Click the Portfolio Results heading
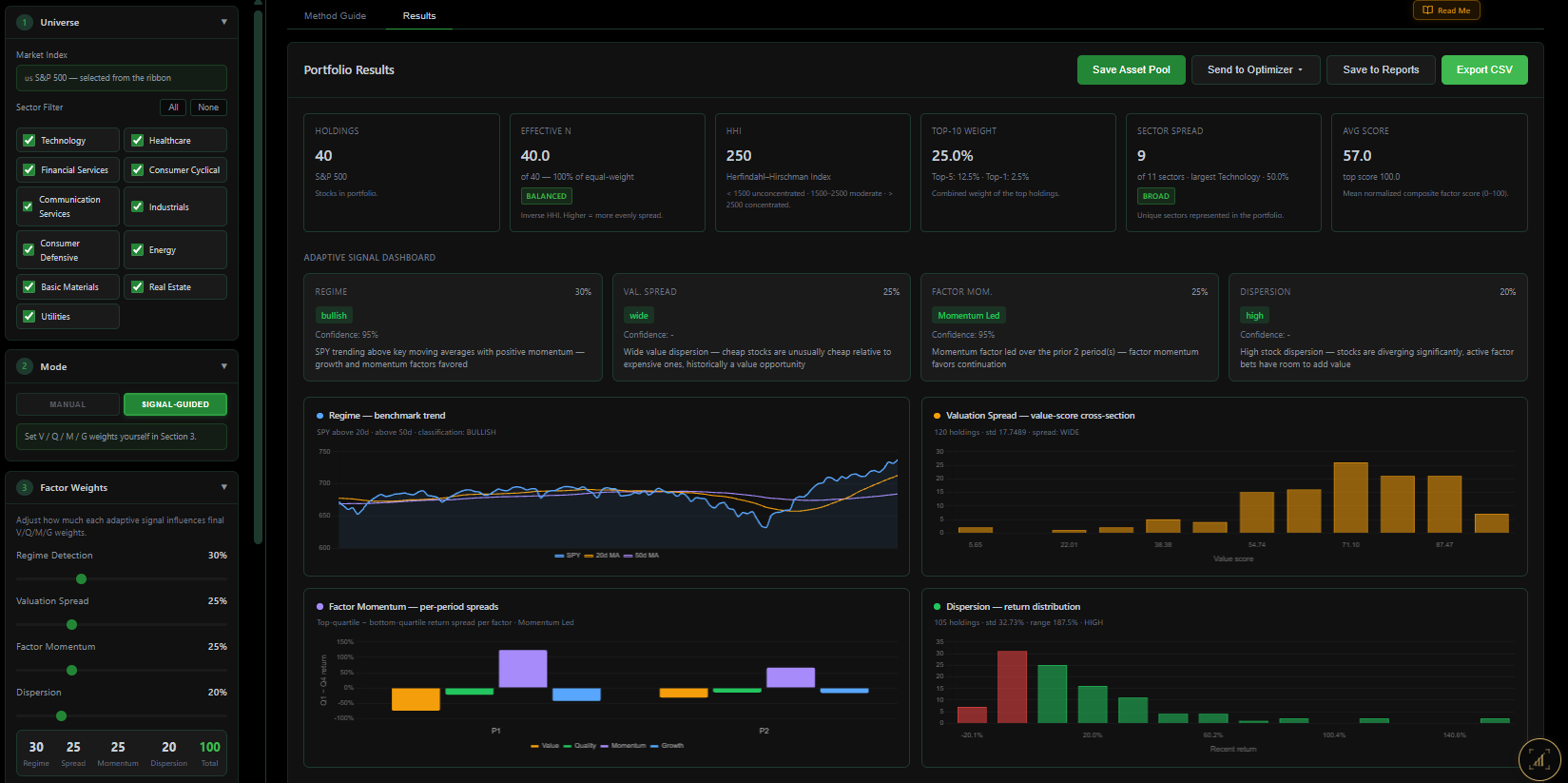 [x=349, y=69]
